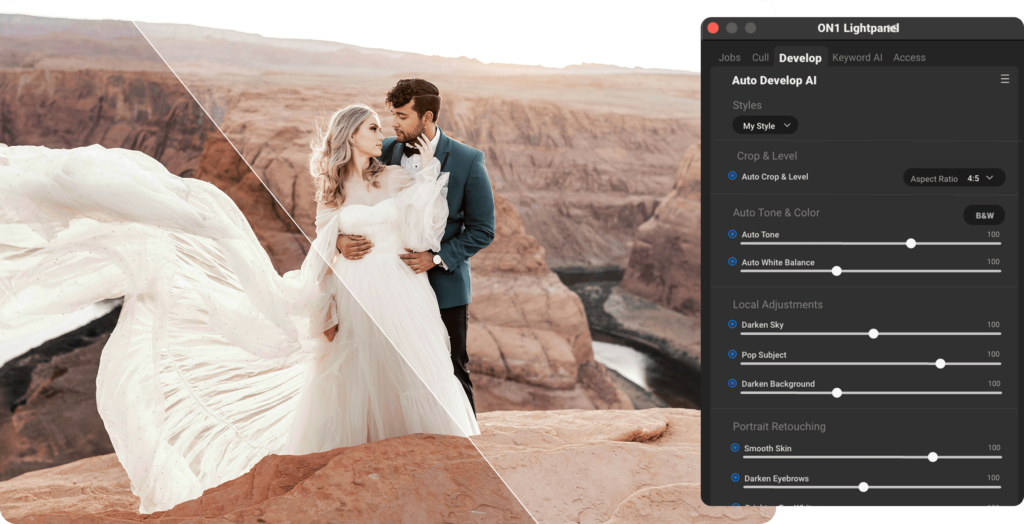Click the Smooth Skin enable icon
The image size is (1024, 524).
tap(735, 448)
